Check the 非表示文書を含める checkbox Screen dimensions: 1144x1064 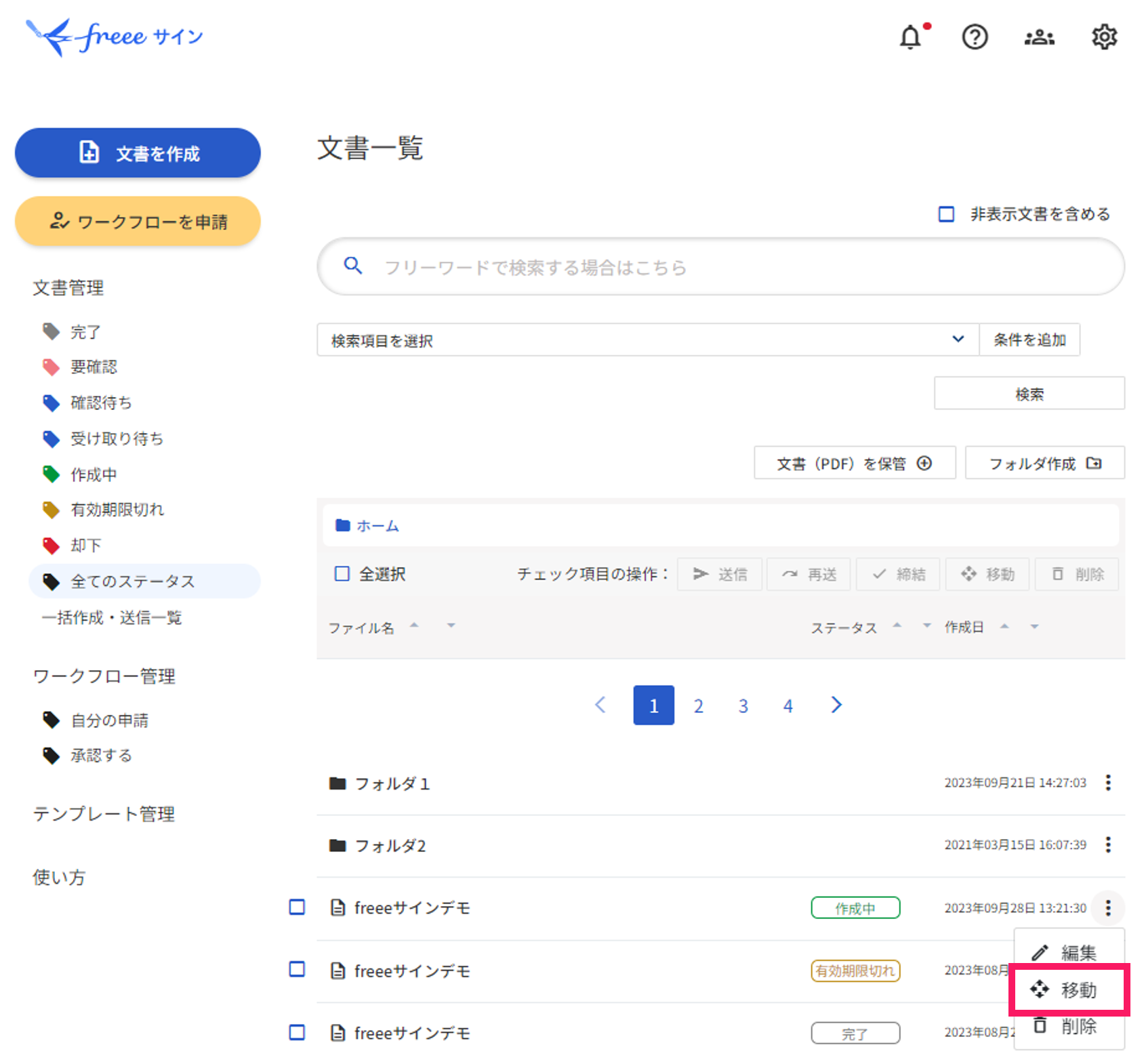pyautogui.click(x=946, y=214)
